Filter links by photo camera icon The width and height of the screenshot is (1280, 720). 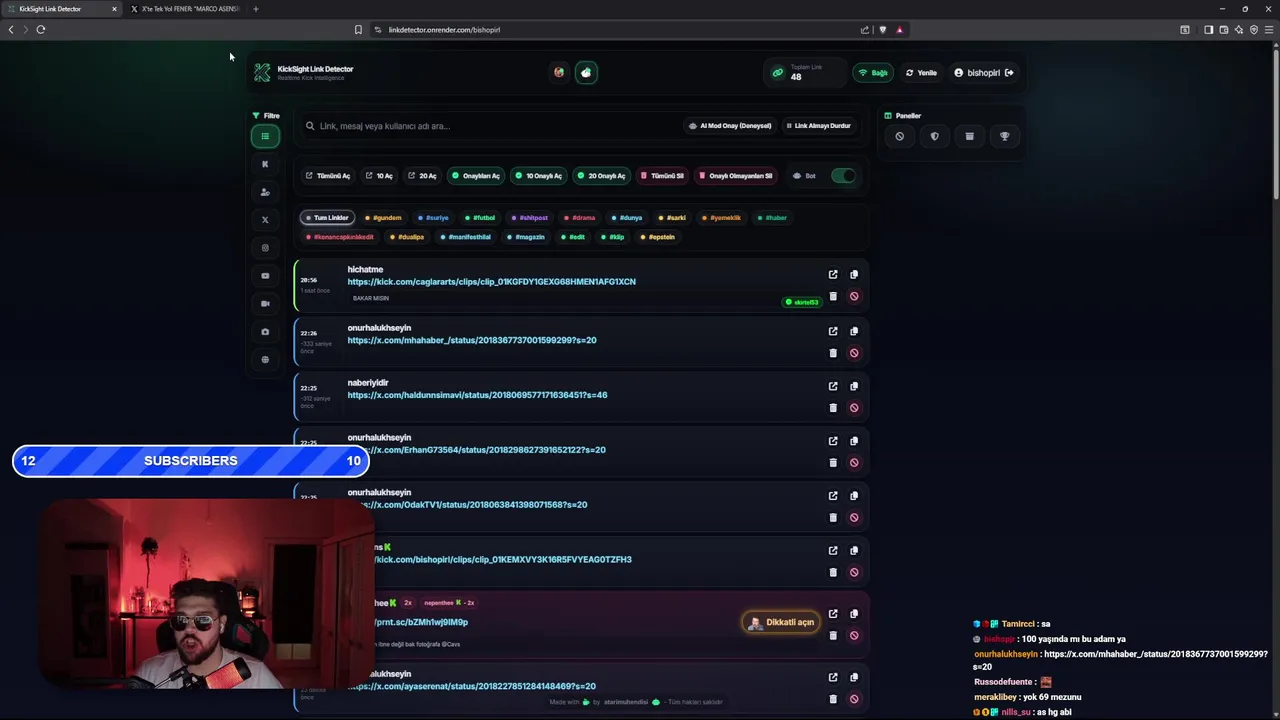265,331
